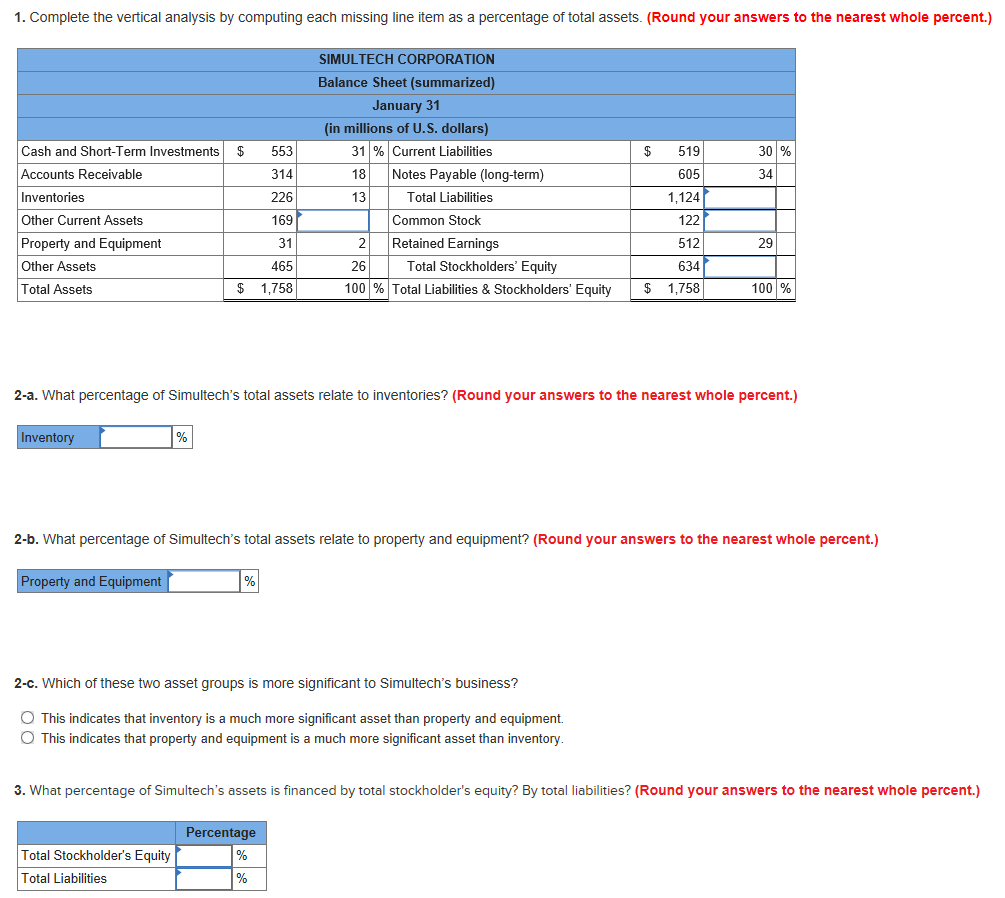Click the Total Liabilities percentage field in question 3
This screenshot has width=1005, height=898.
coord(203,878)
